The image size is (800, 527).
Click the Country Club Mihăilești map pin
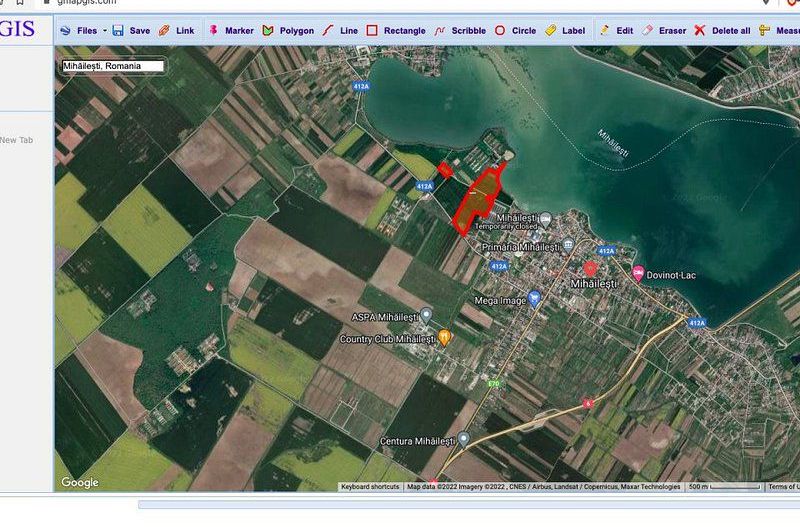point(445,338)
